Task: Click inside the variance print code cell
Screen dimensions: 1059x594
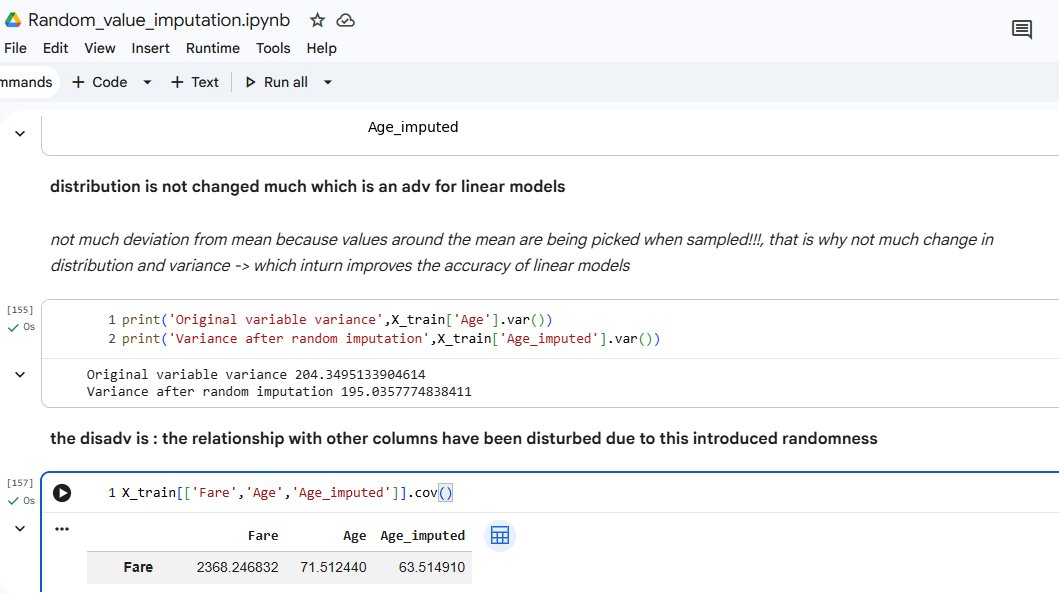Action: [550, 329]
